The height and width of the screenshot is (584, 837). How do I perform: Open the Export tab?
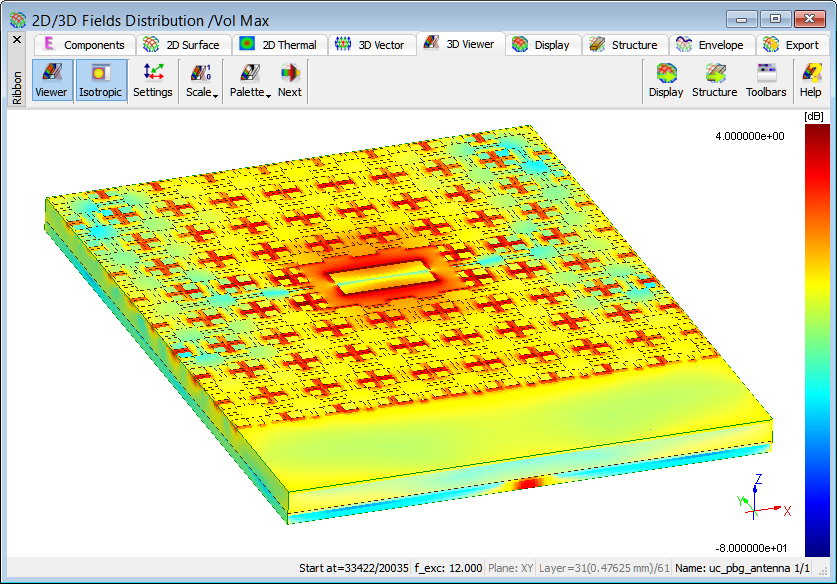pyautogui.click(x=791, y=45)
